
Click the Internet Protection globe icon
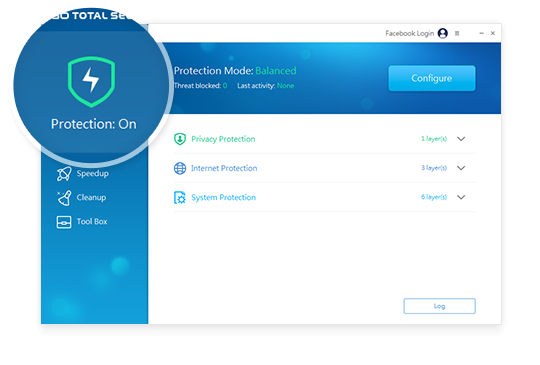point(180,168)
